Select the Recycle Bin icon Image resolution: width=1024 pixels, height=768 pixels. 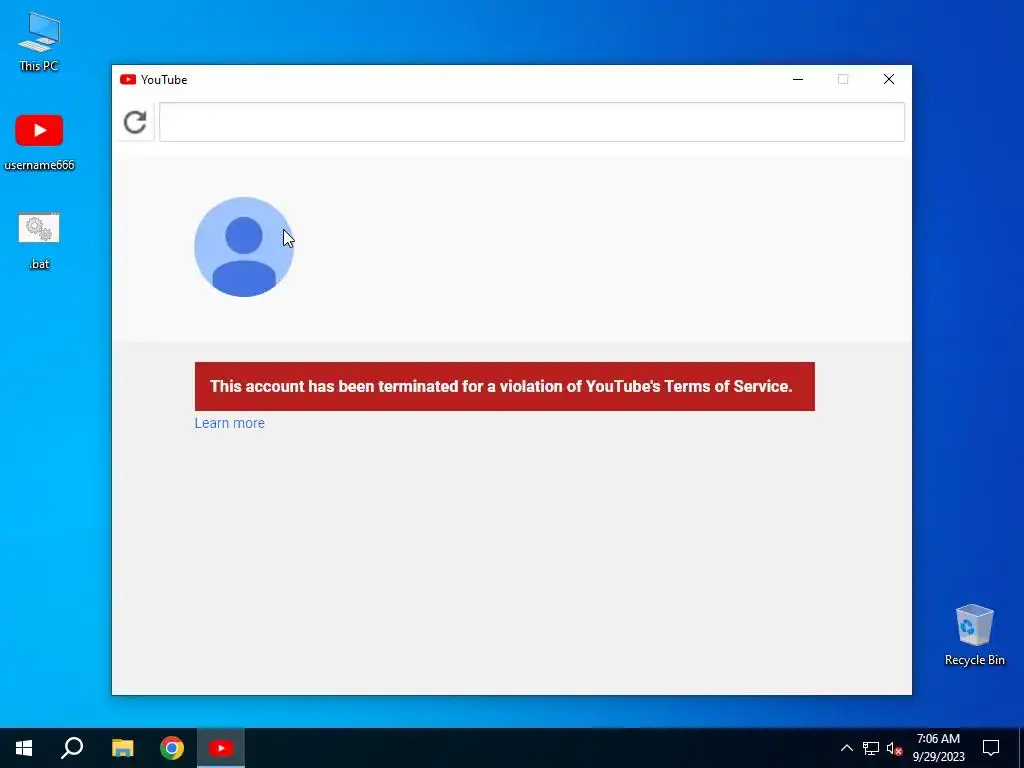pos(974,635)
